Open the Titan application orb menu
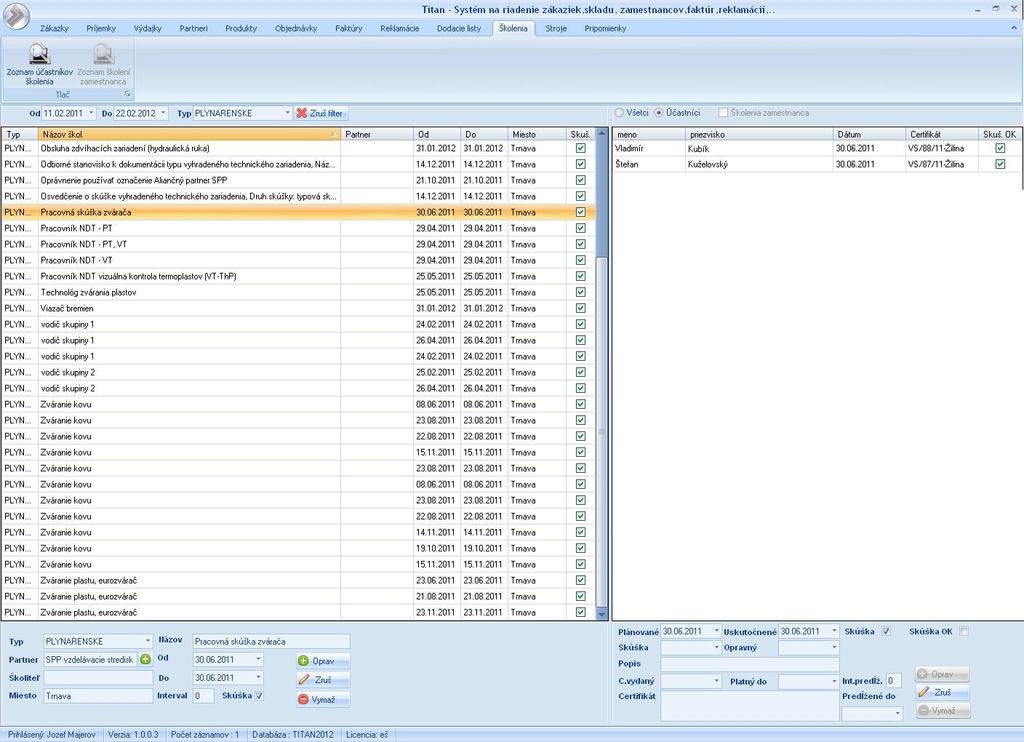This screenshot has width=1024, height=742. coord(16,16)
